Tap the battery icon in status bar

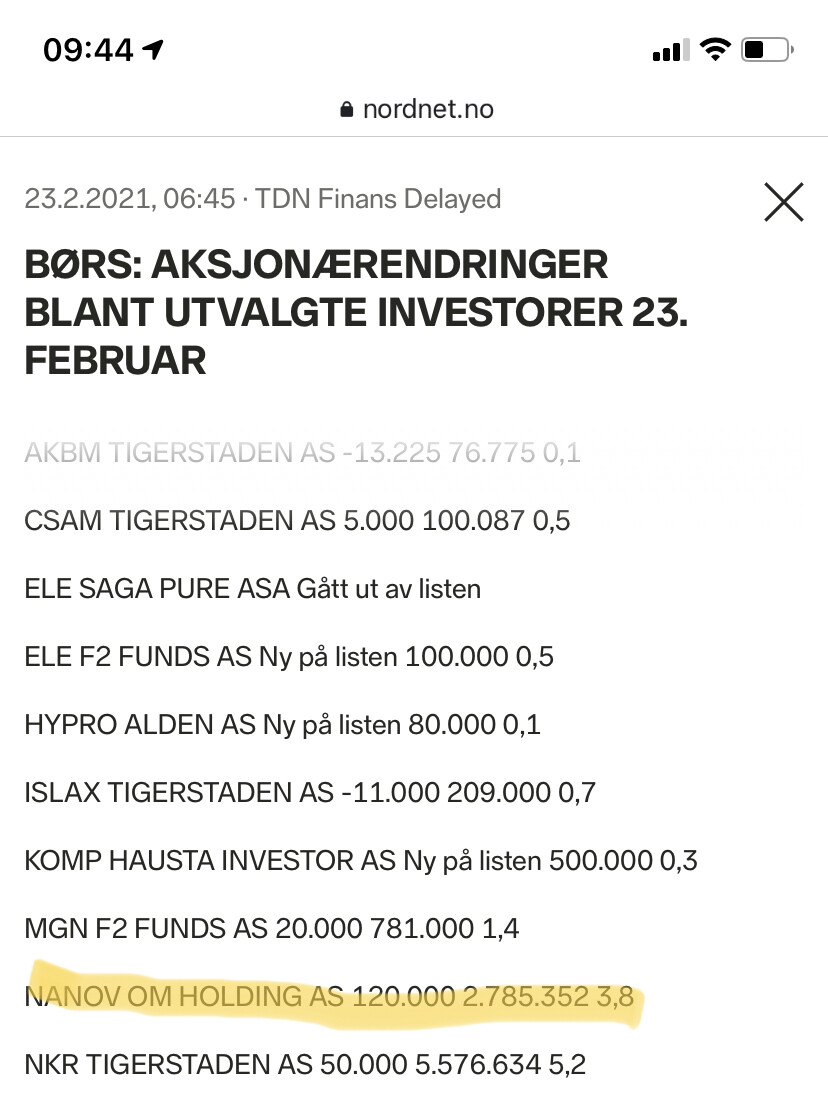tap(767, 50)
